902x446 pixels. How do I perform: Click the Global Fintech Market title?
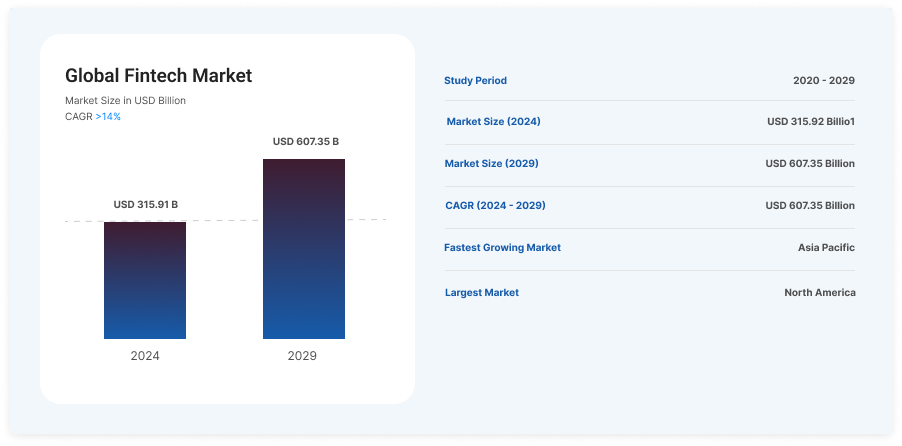[158, 75]
